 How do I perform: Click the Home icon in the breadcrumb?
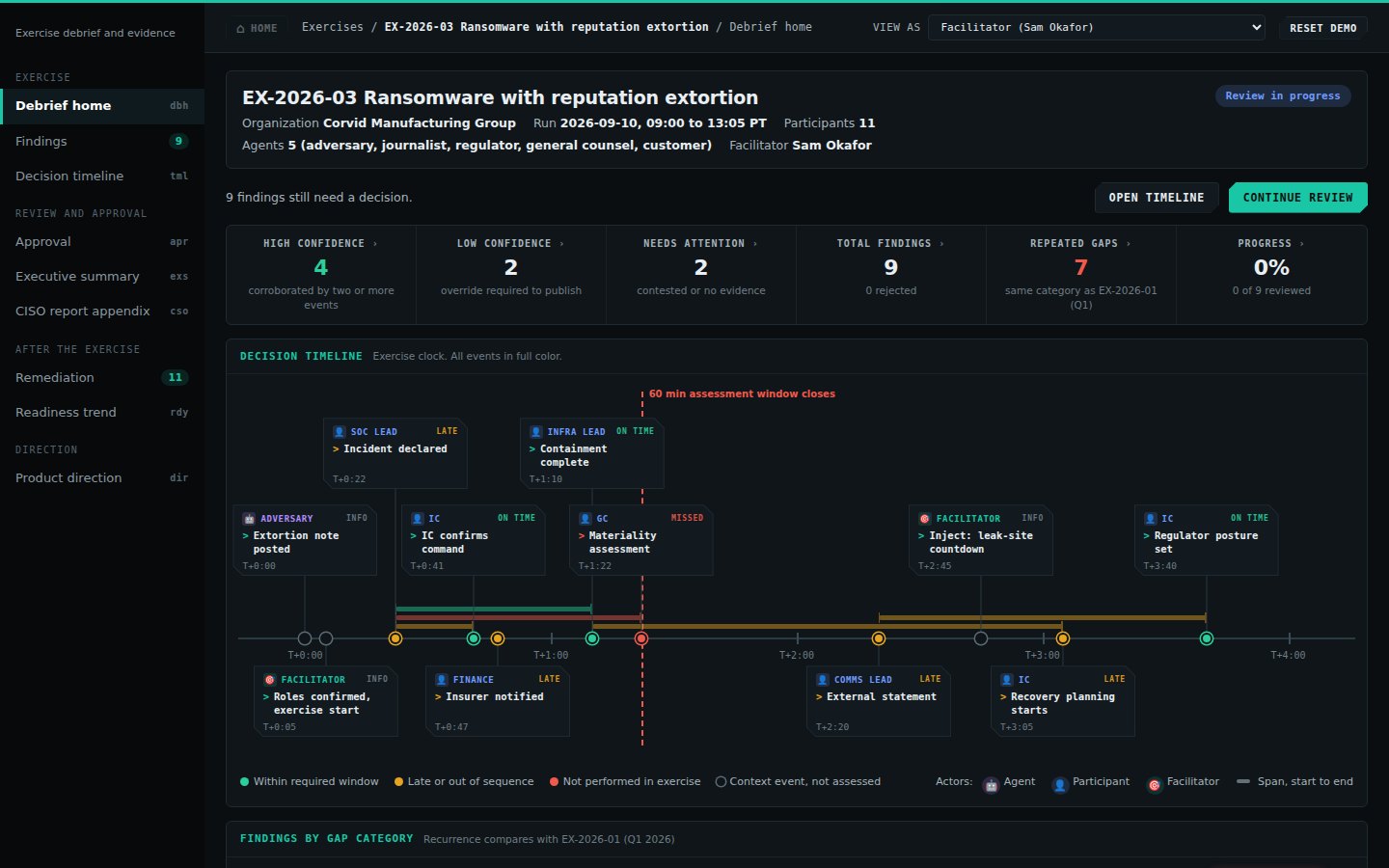[x=240, y=29]
